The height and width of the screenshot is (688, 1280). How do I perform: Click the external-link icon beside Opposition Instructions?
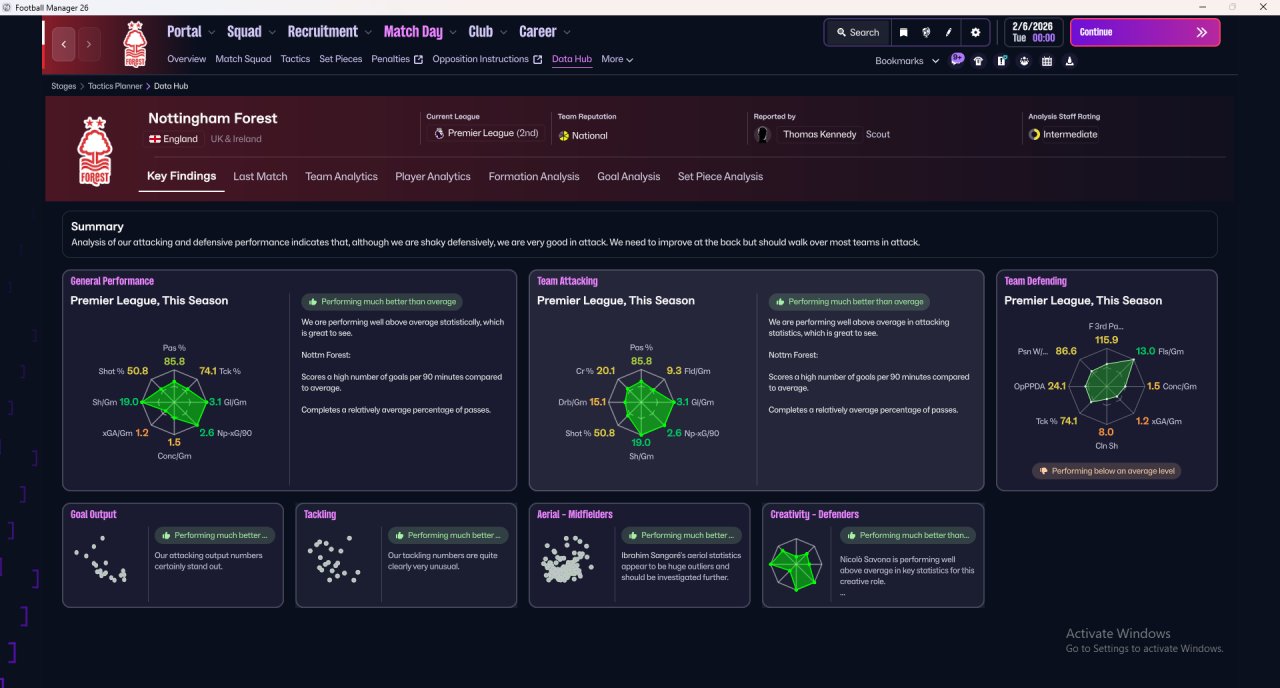click(x=538, y=59)
